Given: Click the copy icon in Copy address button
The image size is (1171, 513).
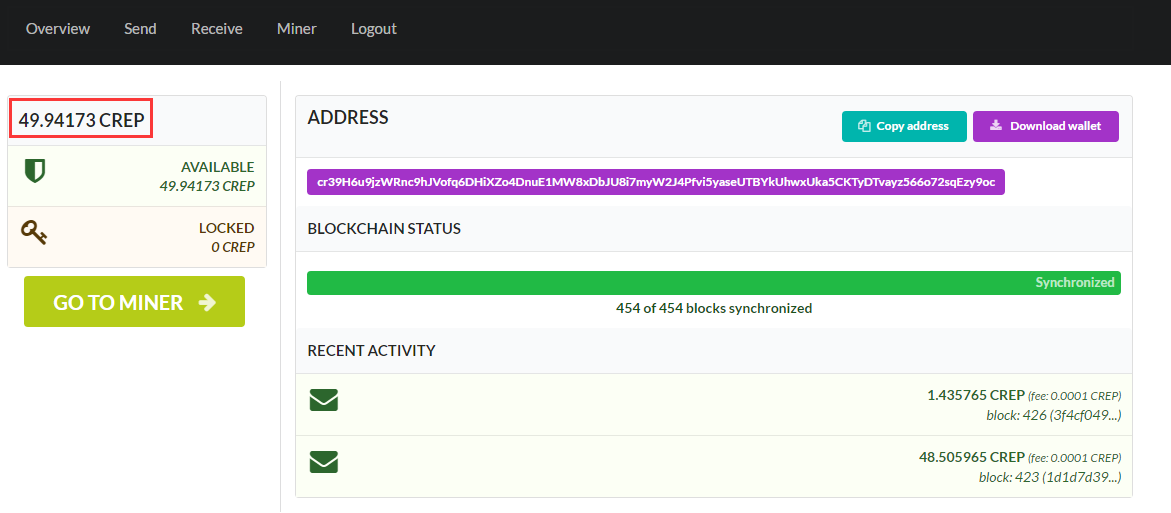Looking at the screenshot, I should (x=864, y=126).
